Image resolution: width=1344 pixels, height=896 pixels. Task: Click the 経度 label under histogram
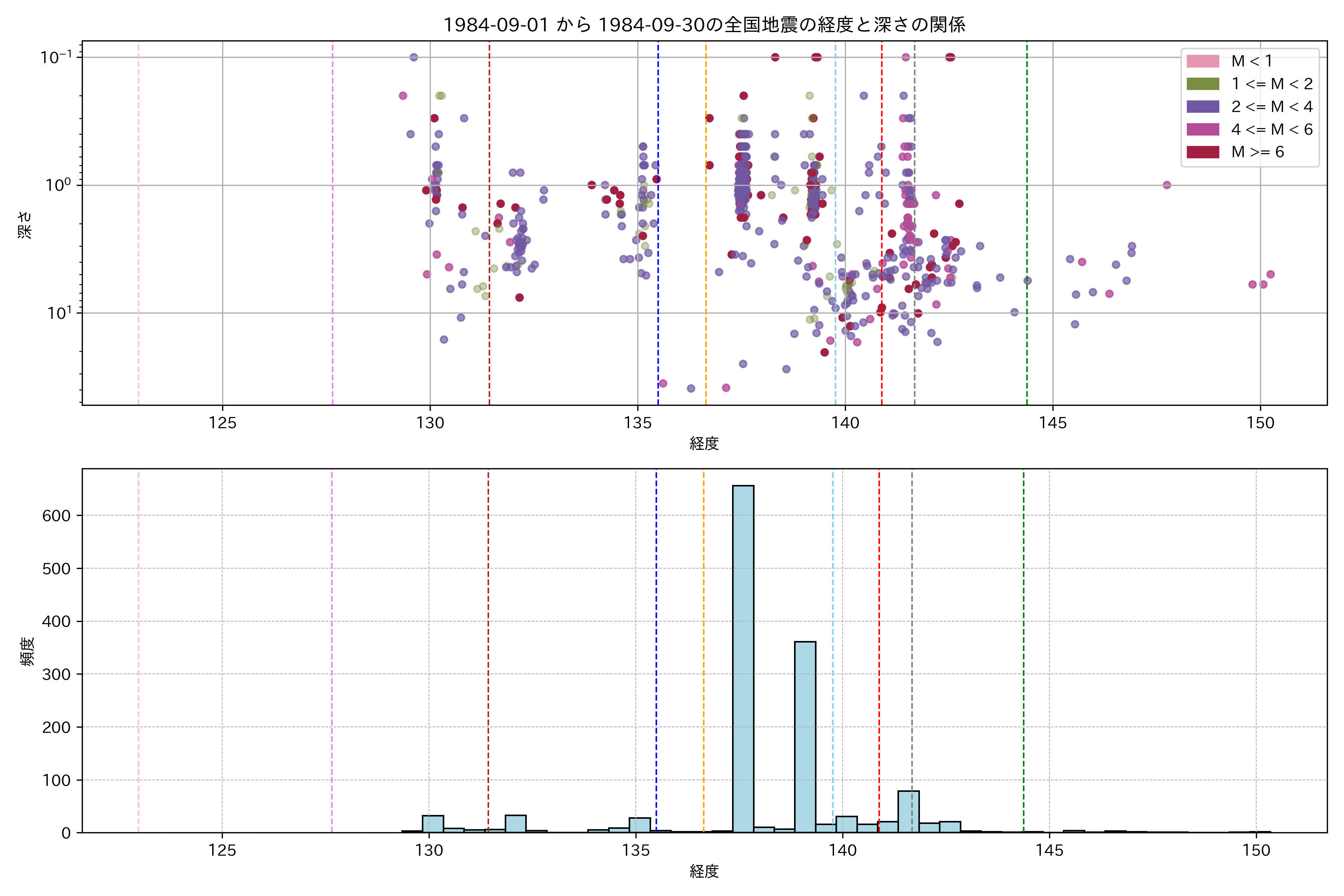coord(704,871)
